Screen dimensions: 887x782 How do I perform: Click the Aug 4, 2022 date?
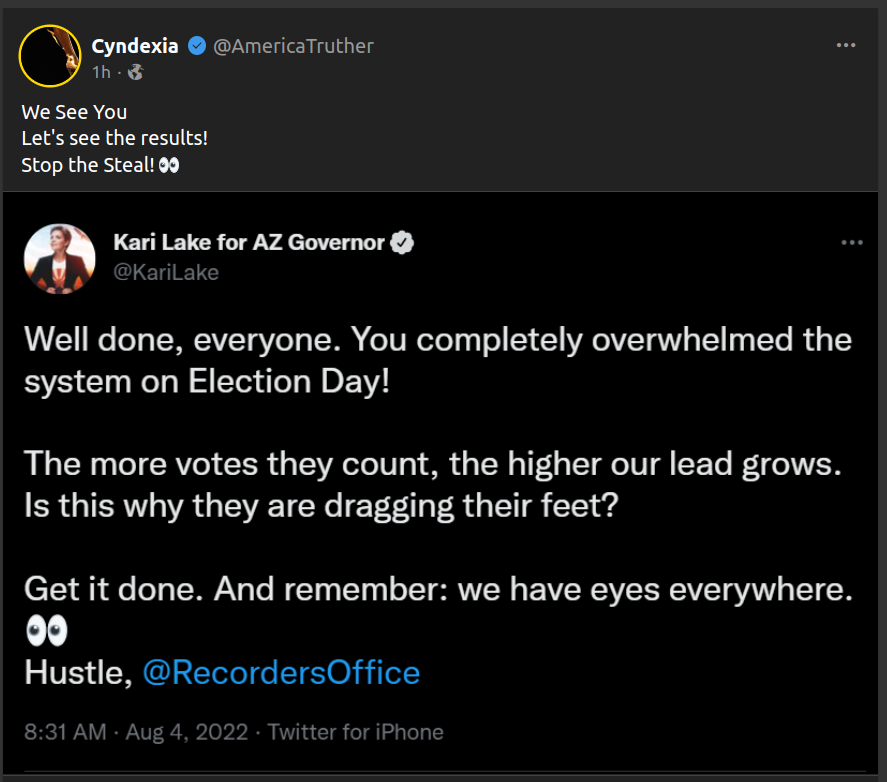pos(187,732)
